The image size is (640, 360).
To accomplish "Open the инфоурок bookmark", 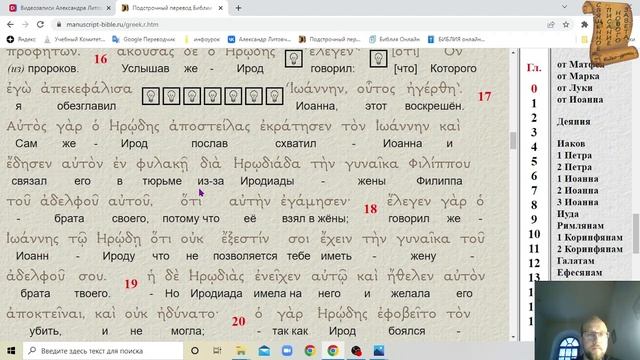I will [x=202, y=39].
